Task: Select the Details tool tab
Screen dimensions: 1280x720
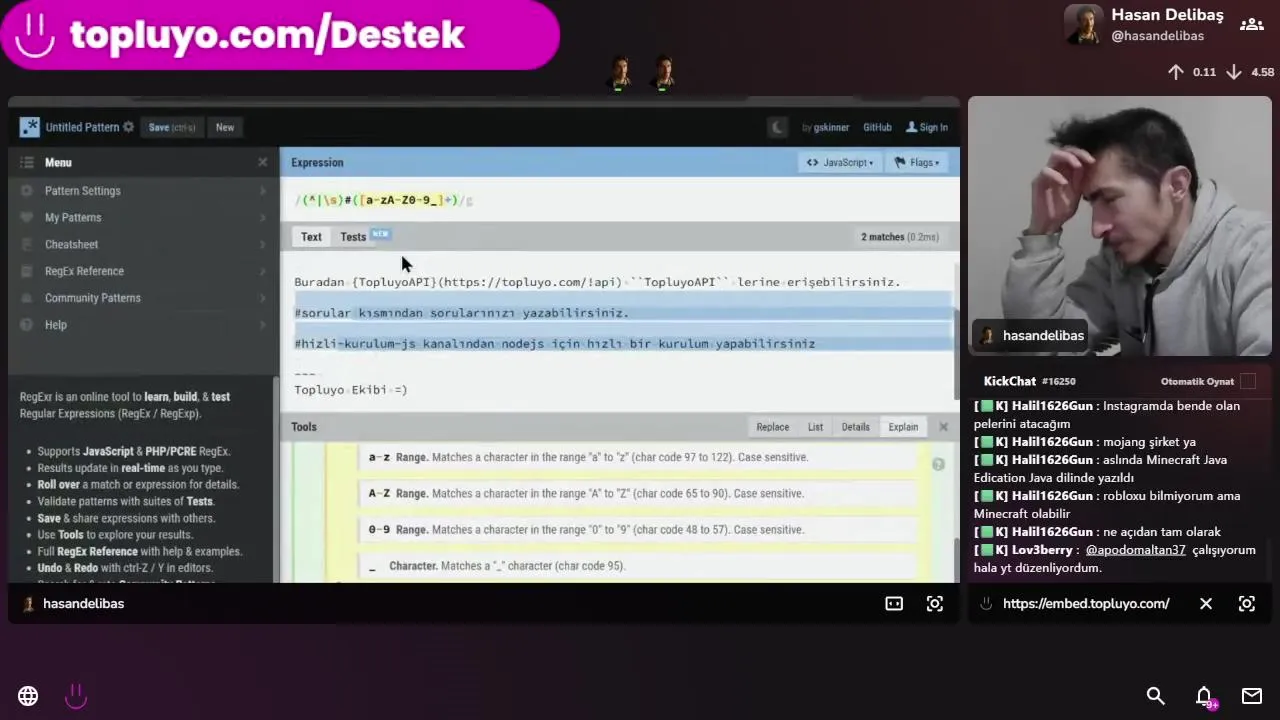Action: coord(855,427)
